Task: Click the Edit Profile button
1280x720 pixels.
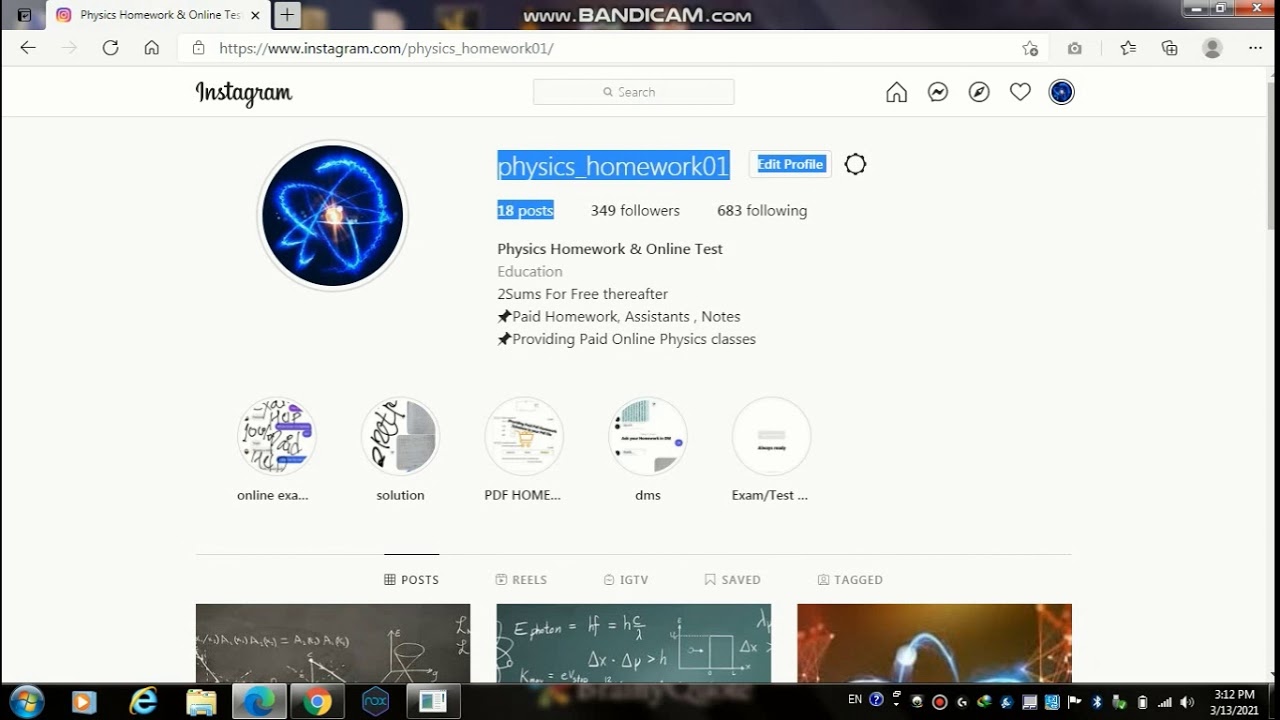Action: tap(790, 164)
